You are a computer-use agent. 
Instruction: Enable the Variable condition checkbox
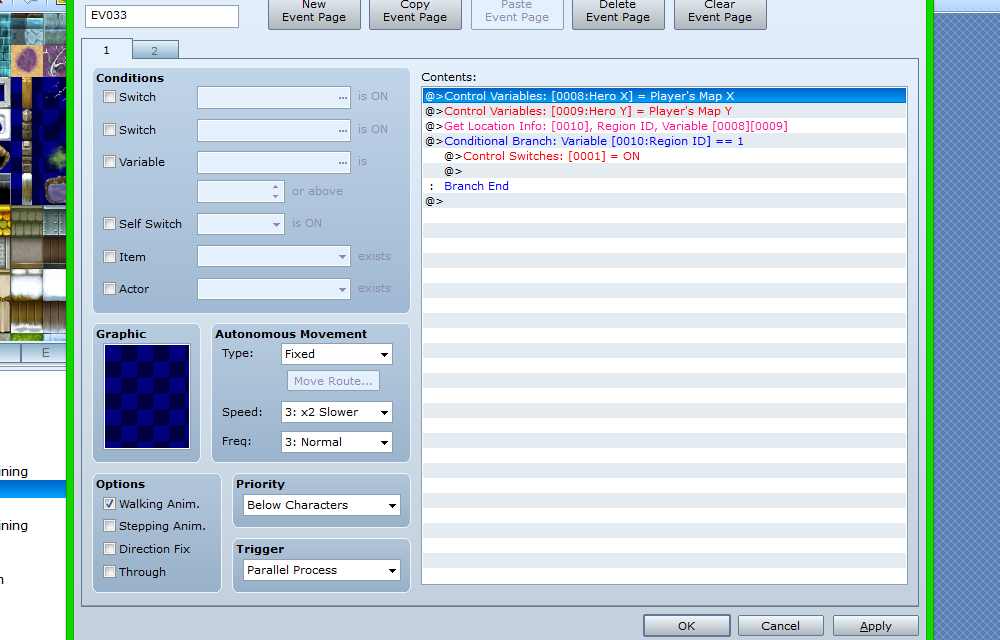tap(110, 162)
